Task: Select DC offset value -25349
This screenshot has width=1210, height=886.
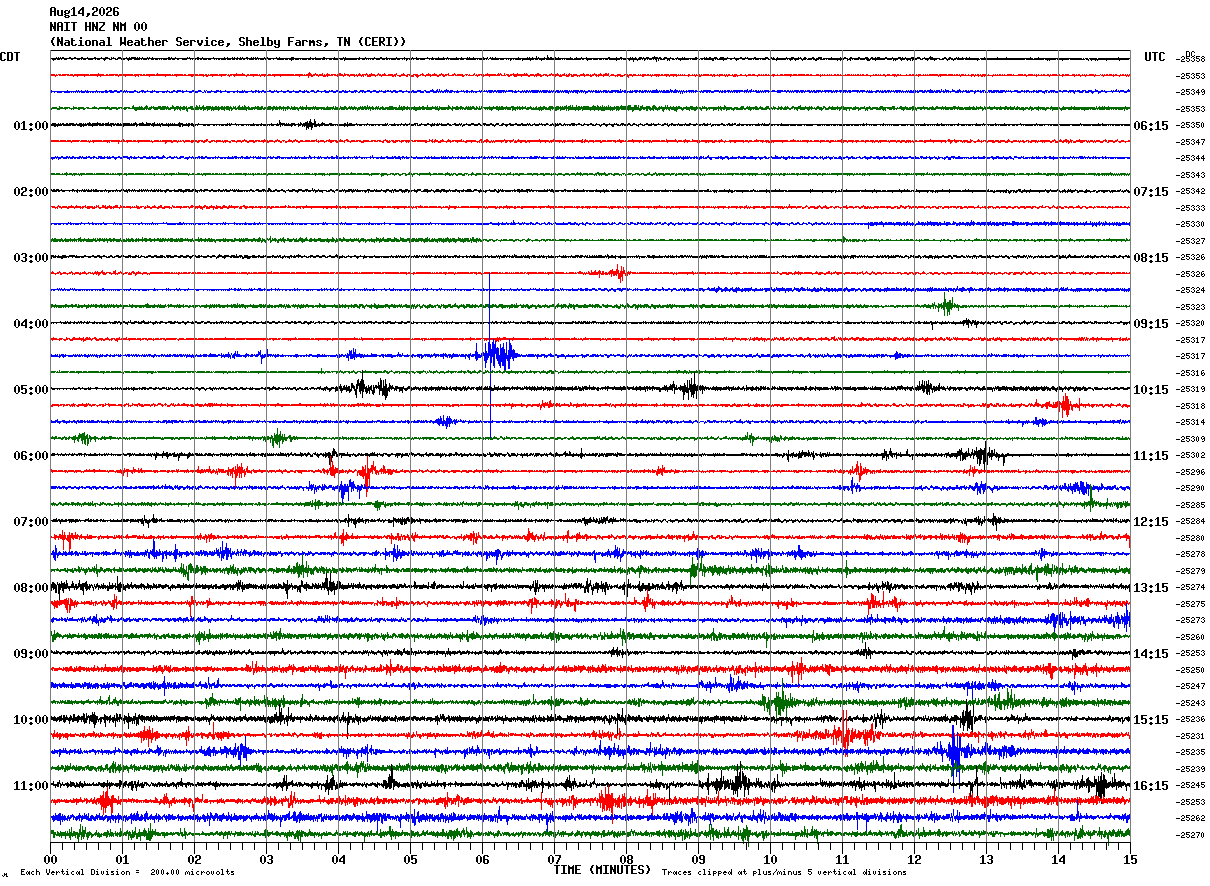Action: pos(1191,93)
